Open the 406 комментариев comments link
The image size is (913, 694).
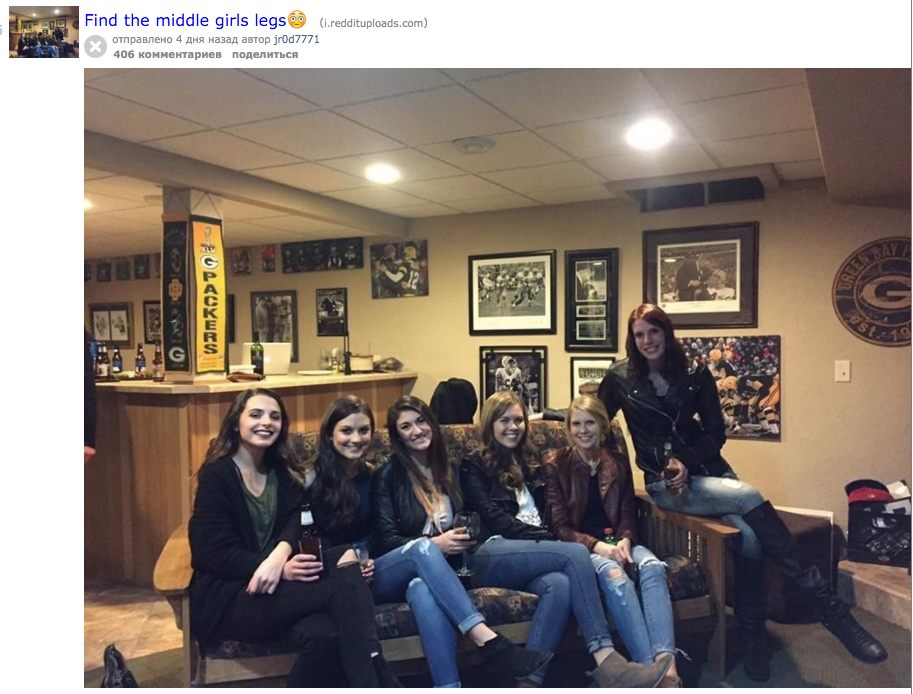pyautogui.click(x=167, y=54)
